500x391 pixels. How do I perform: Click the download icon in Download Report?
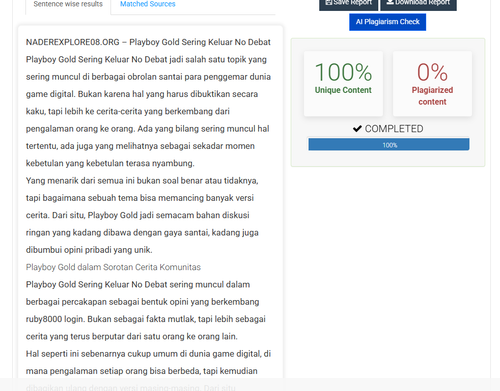390,3
